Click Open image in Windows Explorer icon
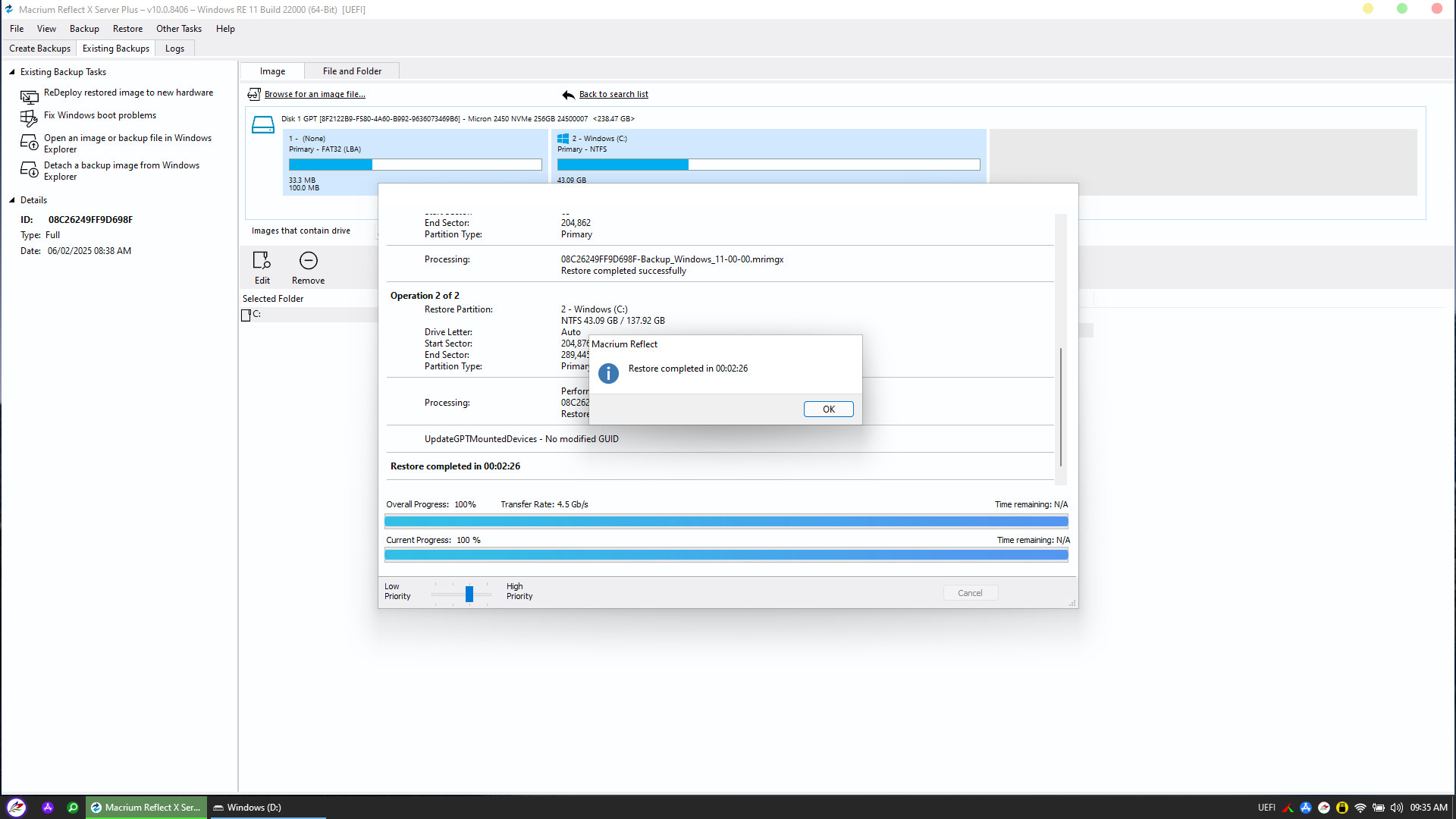The height and width of the screenshot is (819, 1456). 29,143
